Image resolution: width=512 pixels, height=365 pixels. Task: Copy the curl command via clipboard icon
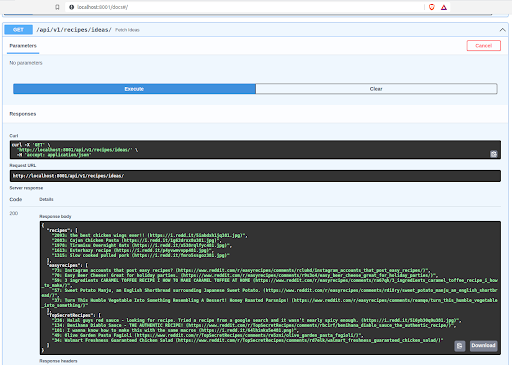tap(494, 154)
